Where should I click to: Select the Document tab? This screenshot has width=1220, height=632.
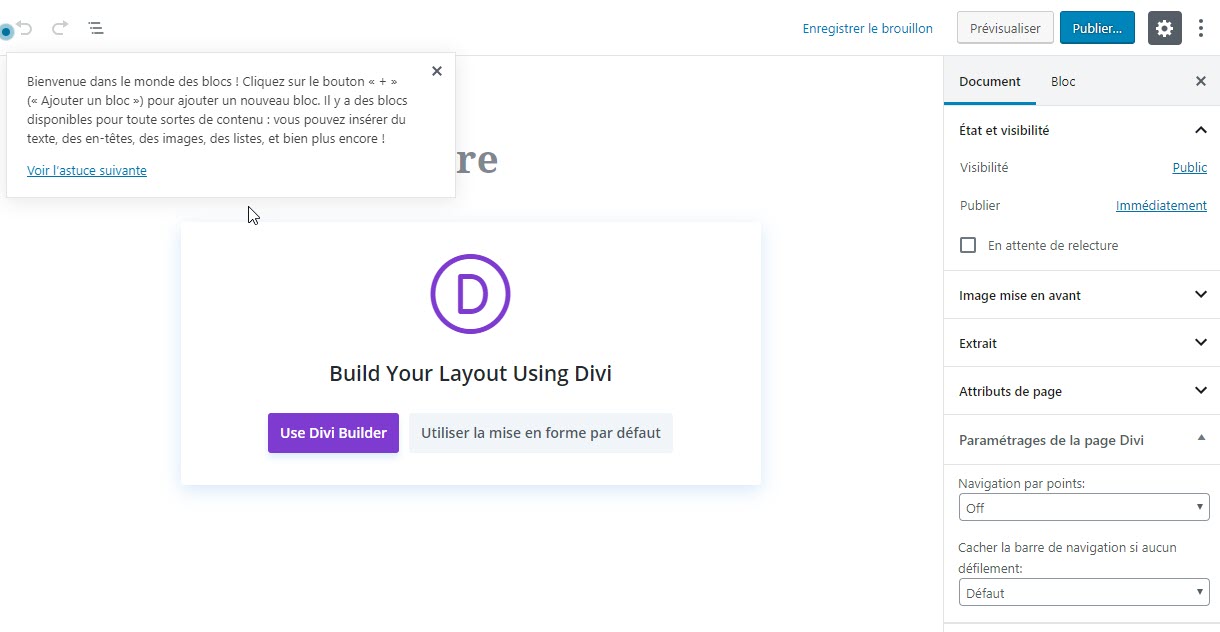pyautogui.click(x=989, y=82)
